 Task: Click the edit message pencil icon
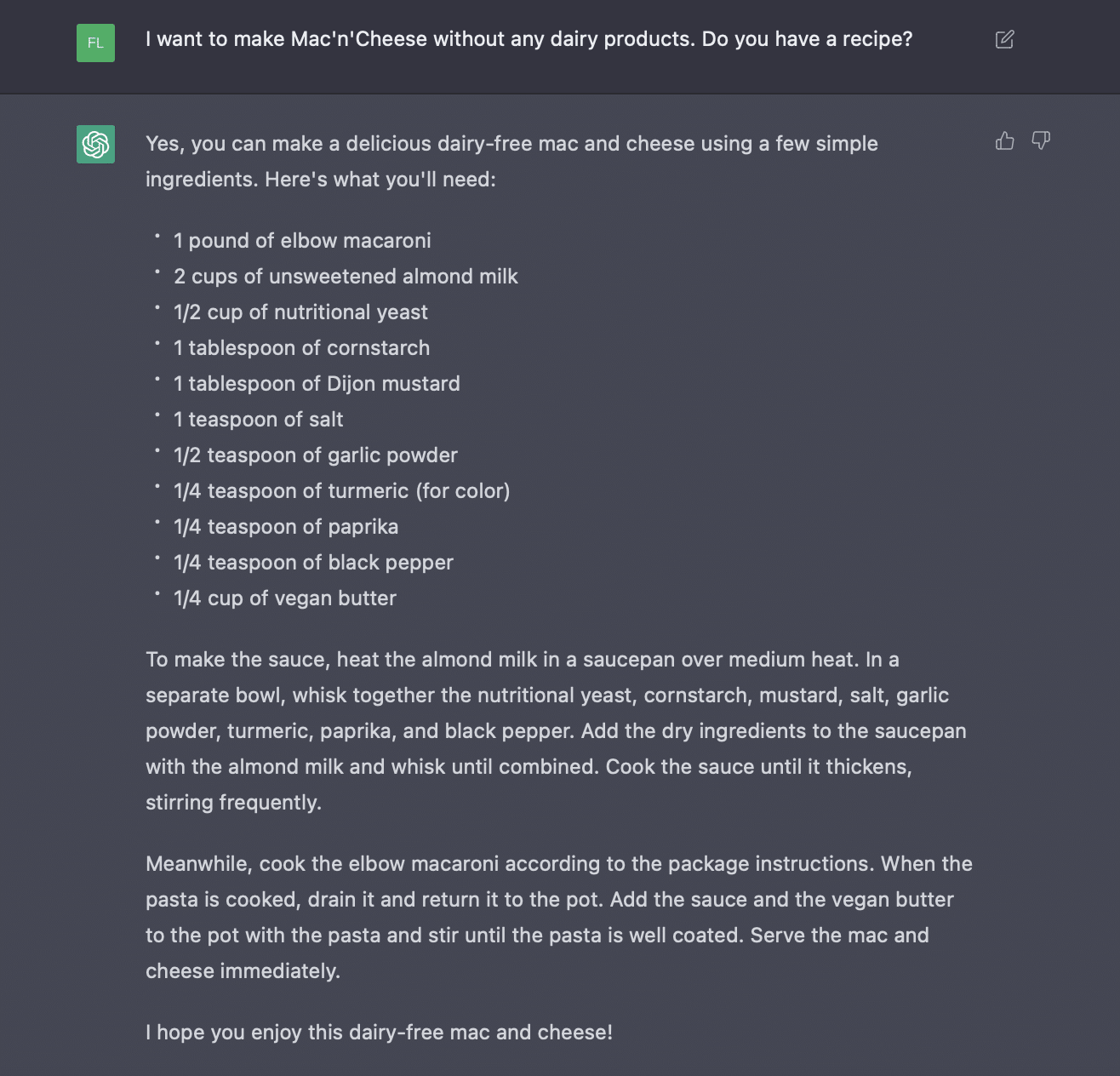click(x=1004, y=39)
